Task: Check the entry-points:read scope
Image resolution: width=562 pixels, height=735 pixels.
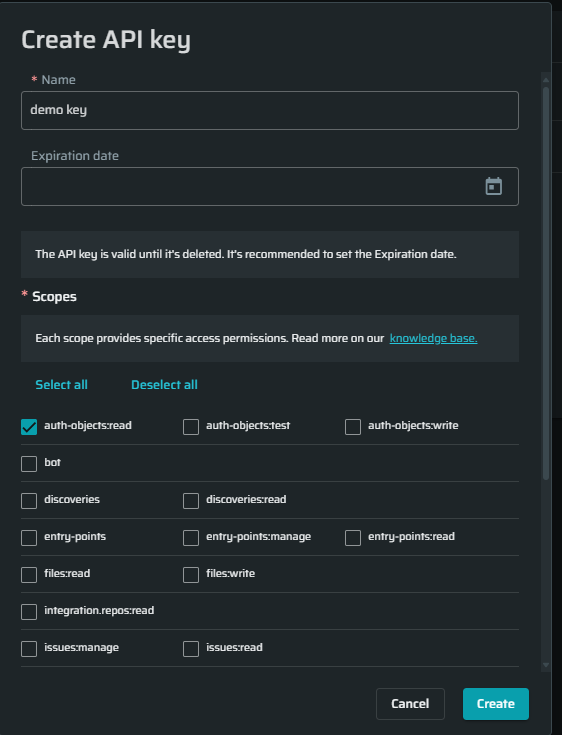Action: pos(353,538)
